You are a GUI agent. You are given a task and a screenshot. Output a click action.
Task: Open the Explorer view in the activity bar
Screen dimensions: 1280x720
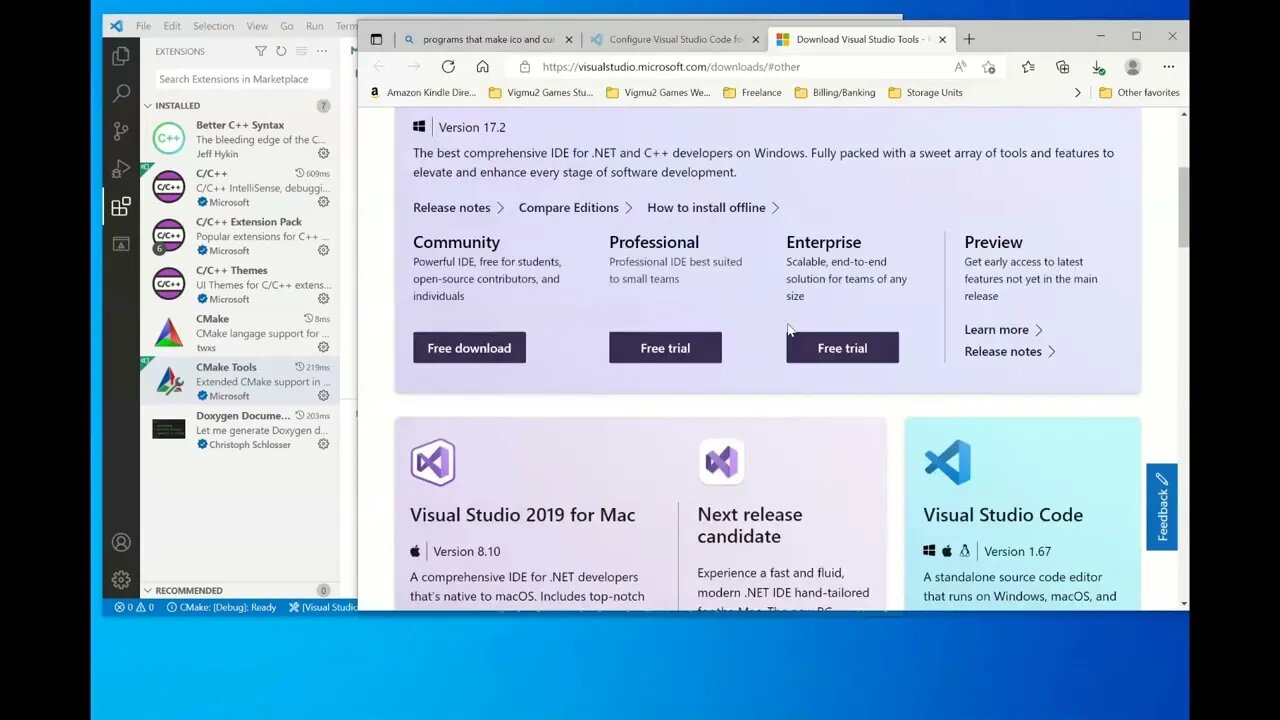121,56
